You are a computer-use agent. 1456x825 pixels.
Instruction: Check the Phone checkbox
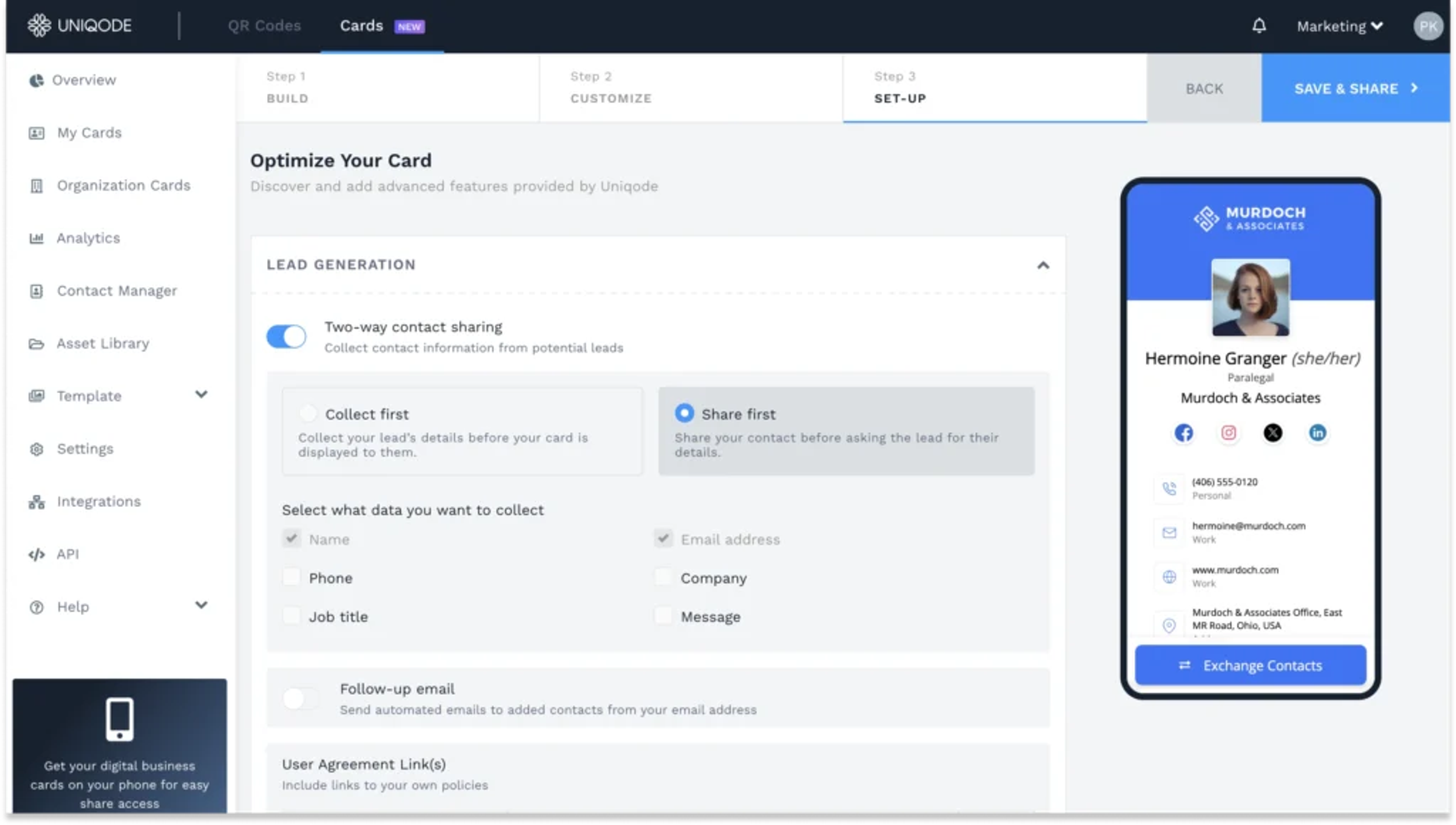coord(291,577)
